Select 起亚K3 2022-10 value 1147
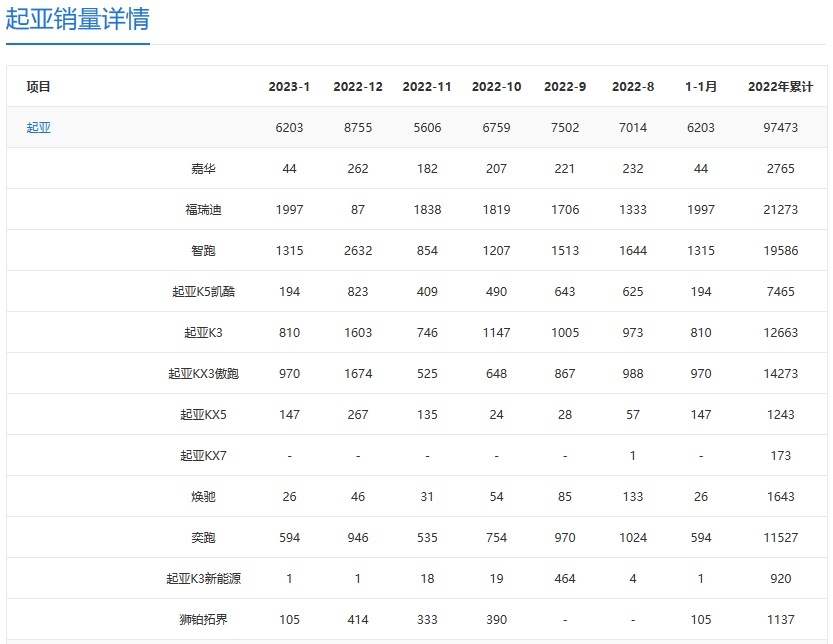This screenshot has height=644, width=833. click(x=496, y=333)
